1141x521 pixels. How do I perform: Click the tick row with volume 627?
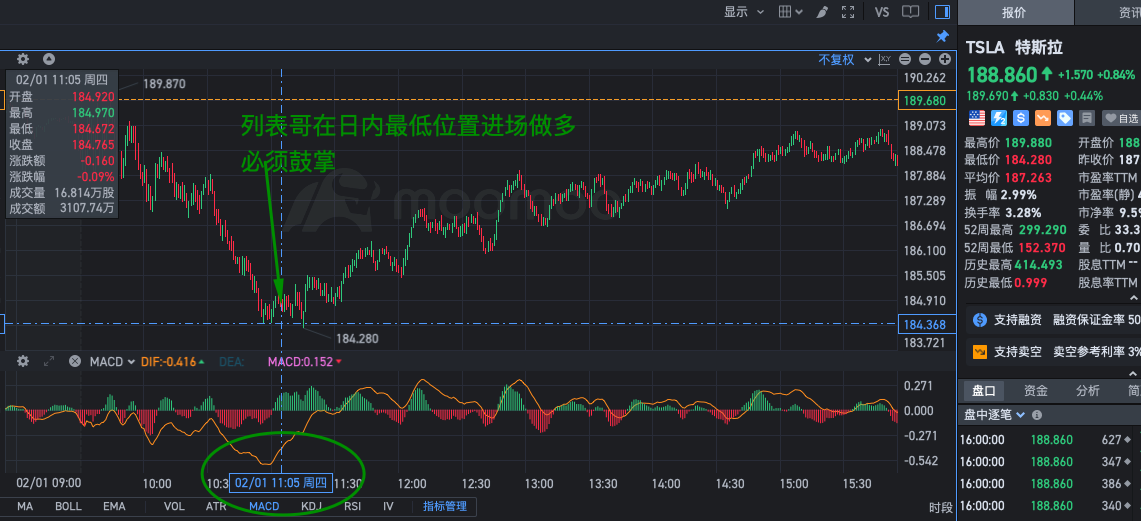[1049, 440]
